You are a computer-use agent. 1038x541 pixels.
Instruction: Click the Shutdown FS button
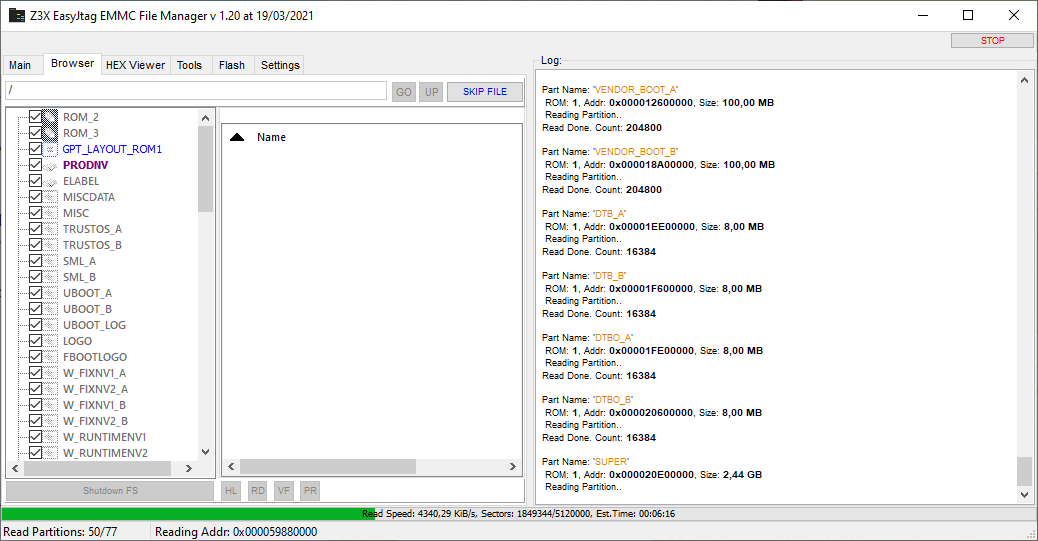(110, 491)
